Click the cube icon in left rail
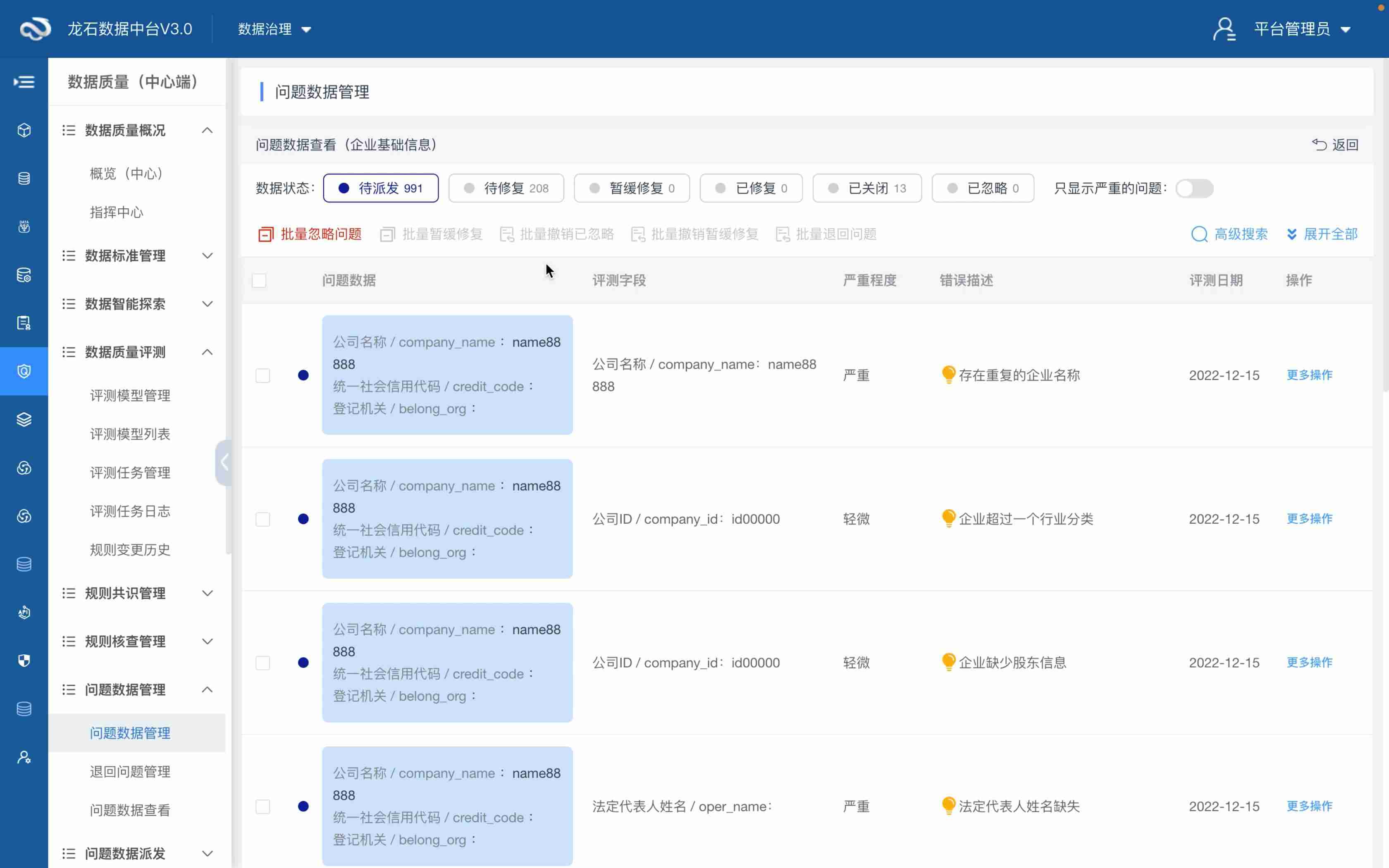Image resolution: width=1389 pixels, height=868 pixels. (24, 130)
